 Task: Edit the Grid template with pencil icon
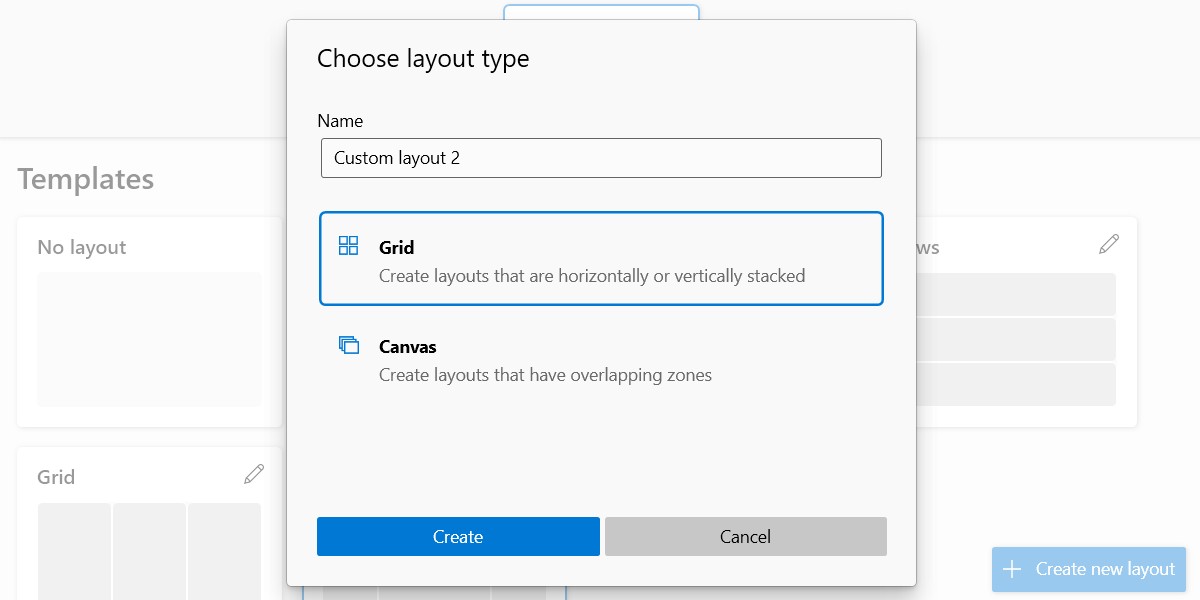click(254, 474)
